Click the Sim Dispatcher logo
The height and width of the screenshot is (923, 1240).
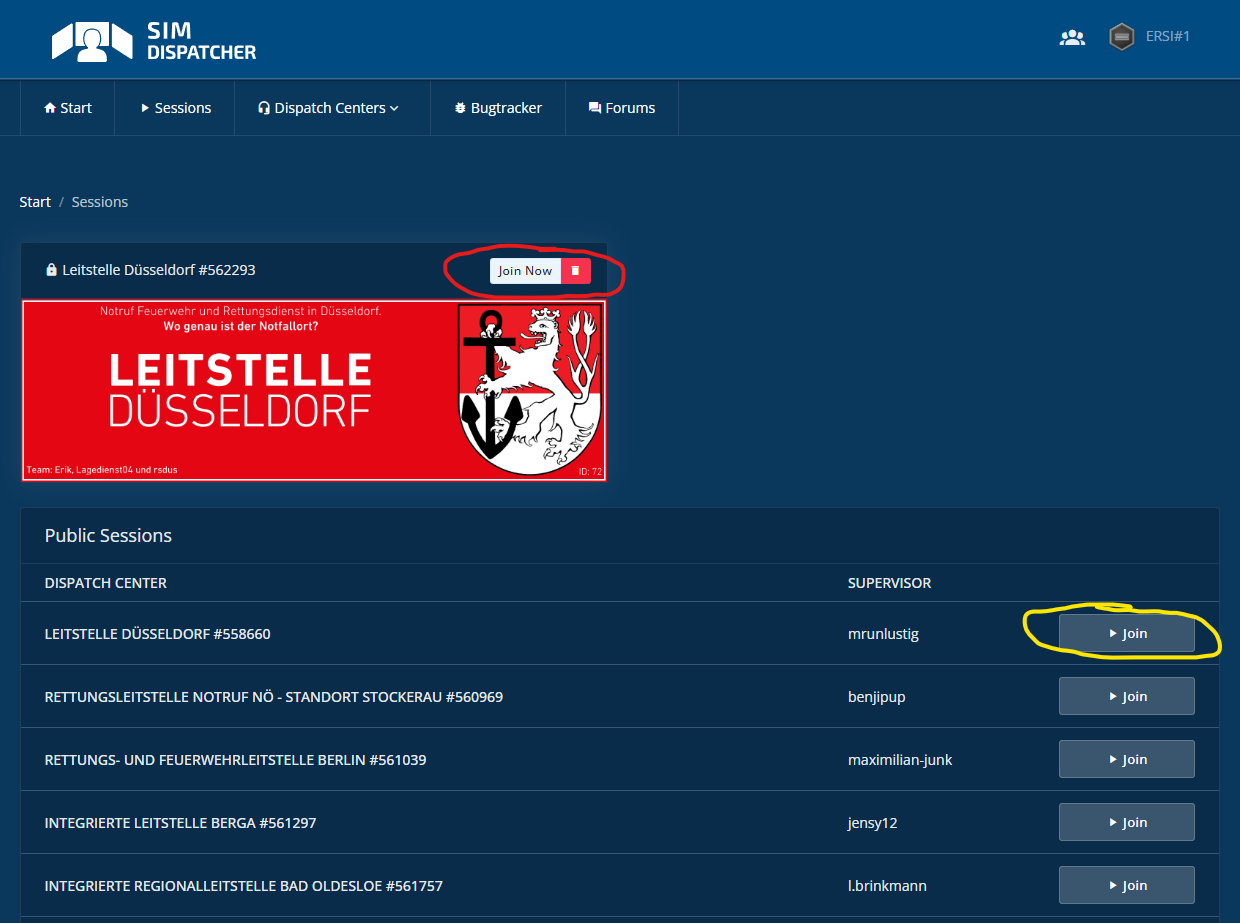coord(154,40)
